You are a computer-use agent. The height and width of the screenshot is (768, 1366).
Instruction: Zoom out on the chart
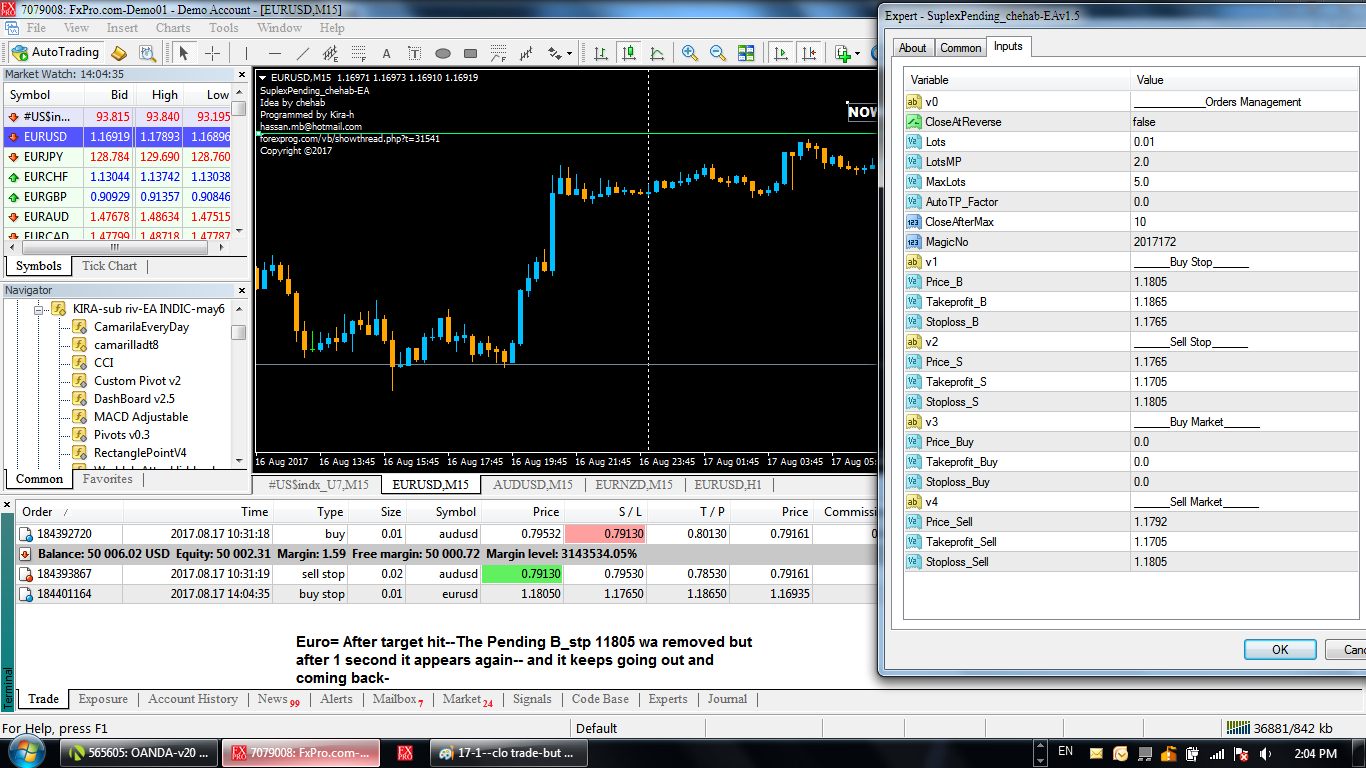718,53
